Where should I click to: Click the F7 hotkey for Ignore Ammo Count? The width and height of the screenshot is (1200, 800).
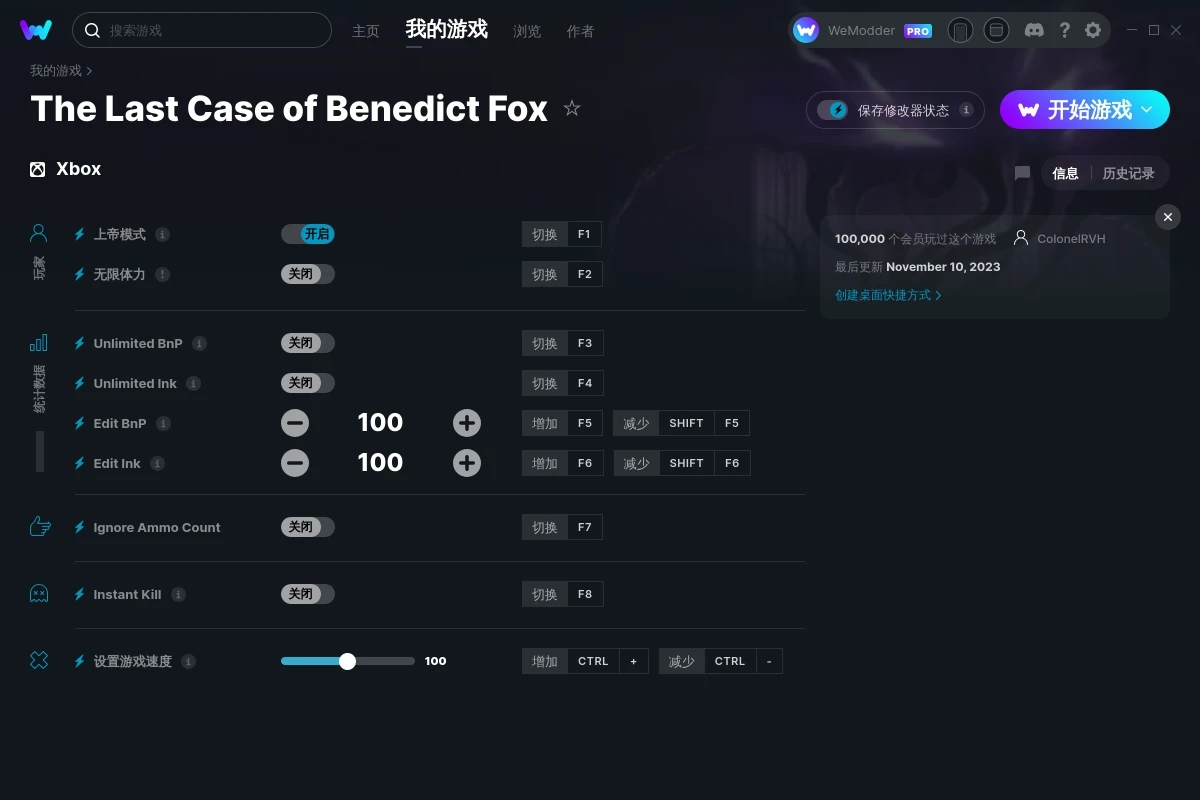[585, 527]
